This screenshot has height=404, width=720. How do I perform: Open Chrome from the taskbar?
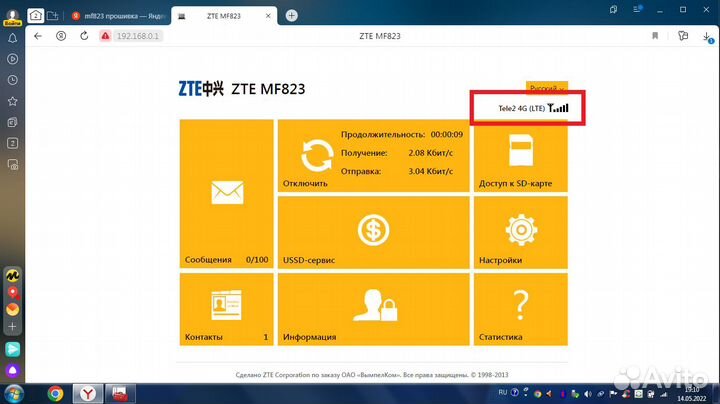55,393
